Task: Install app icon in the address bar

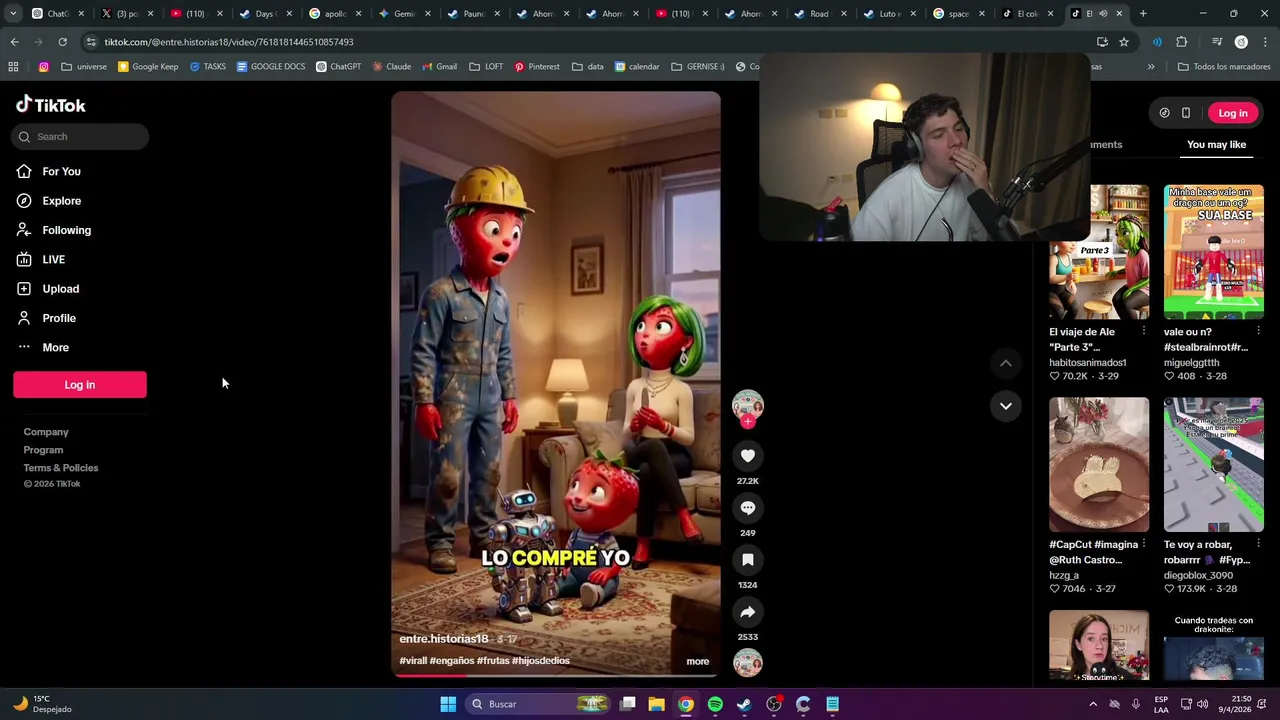Action: tap(1102, 42)
